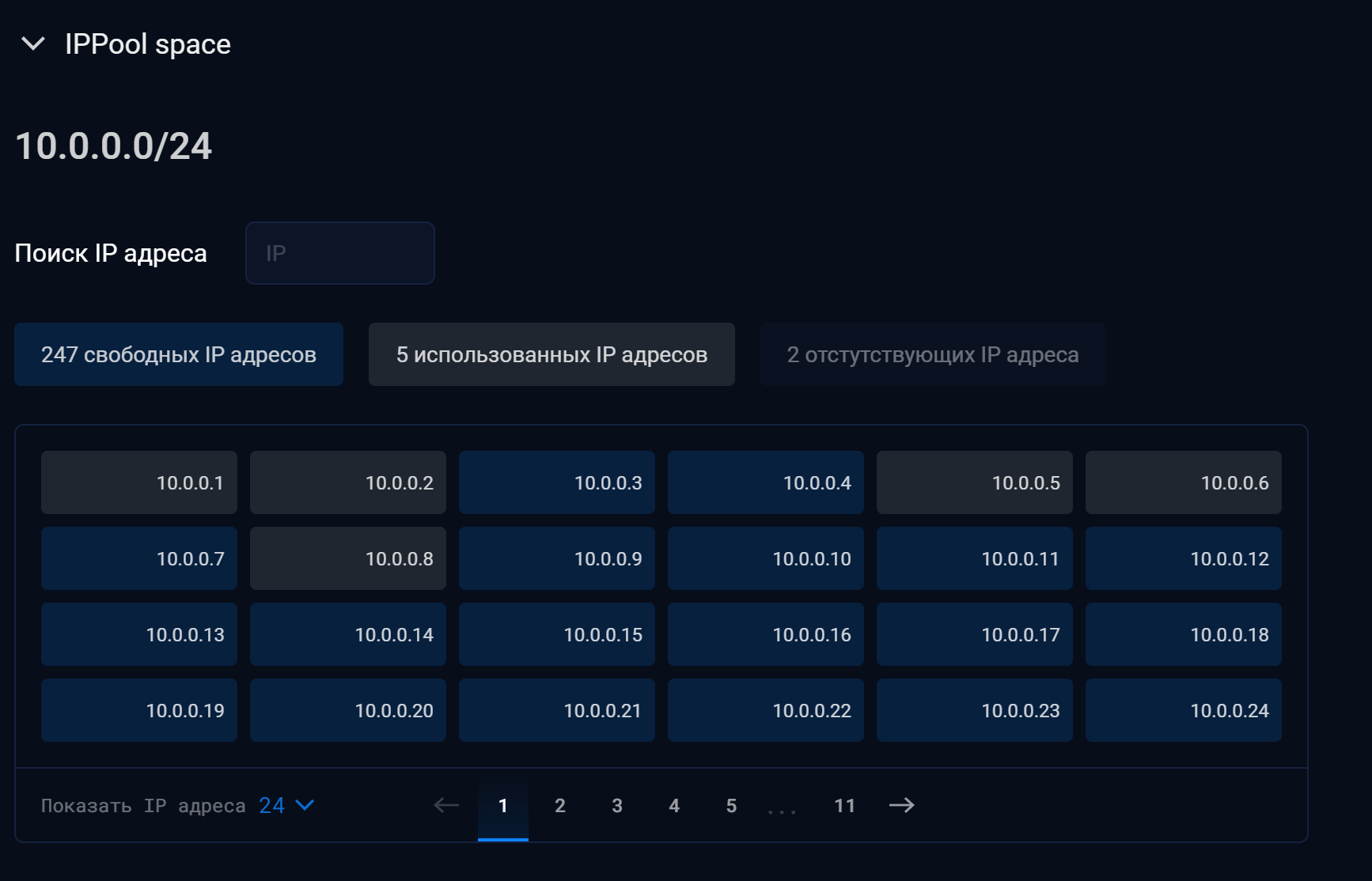Select pagination page 5
The image size is (1372, 881).
point(731,805)
